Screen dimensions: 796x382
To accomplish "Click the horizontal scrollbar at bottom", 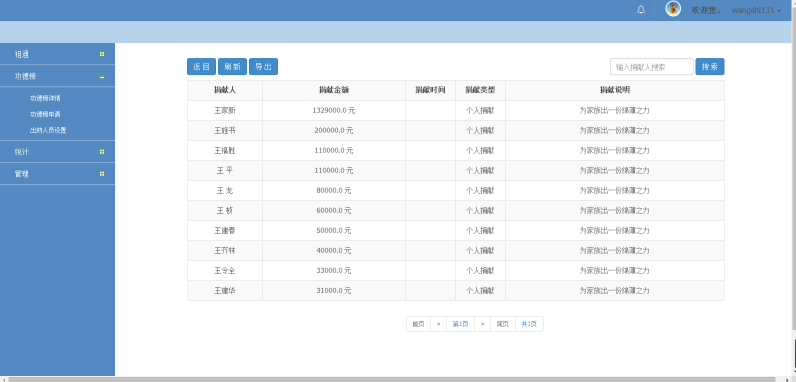I will click(398, 379).
